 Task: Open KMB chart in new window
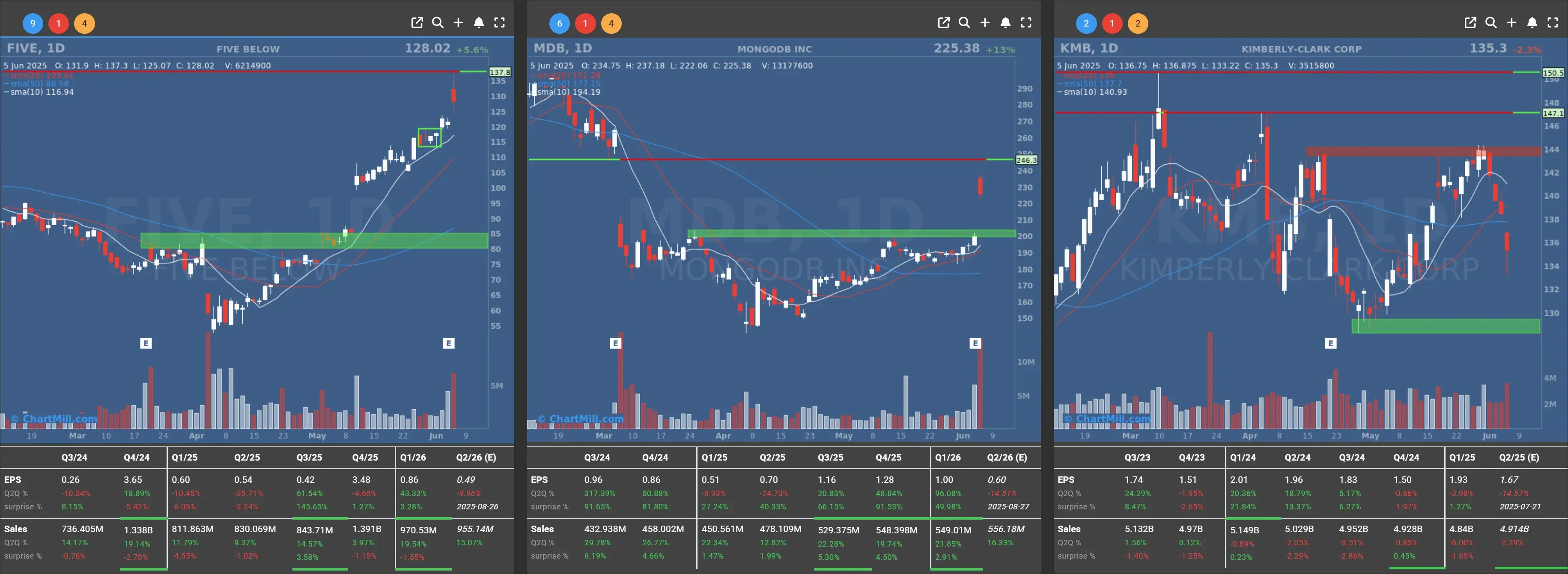(x=1470, y=23)
